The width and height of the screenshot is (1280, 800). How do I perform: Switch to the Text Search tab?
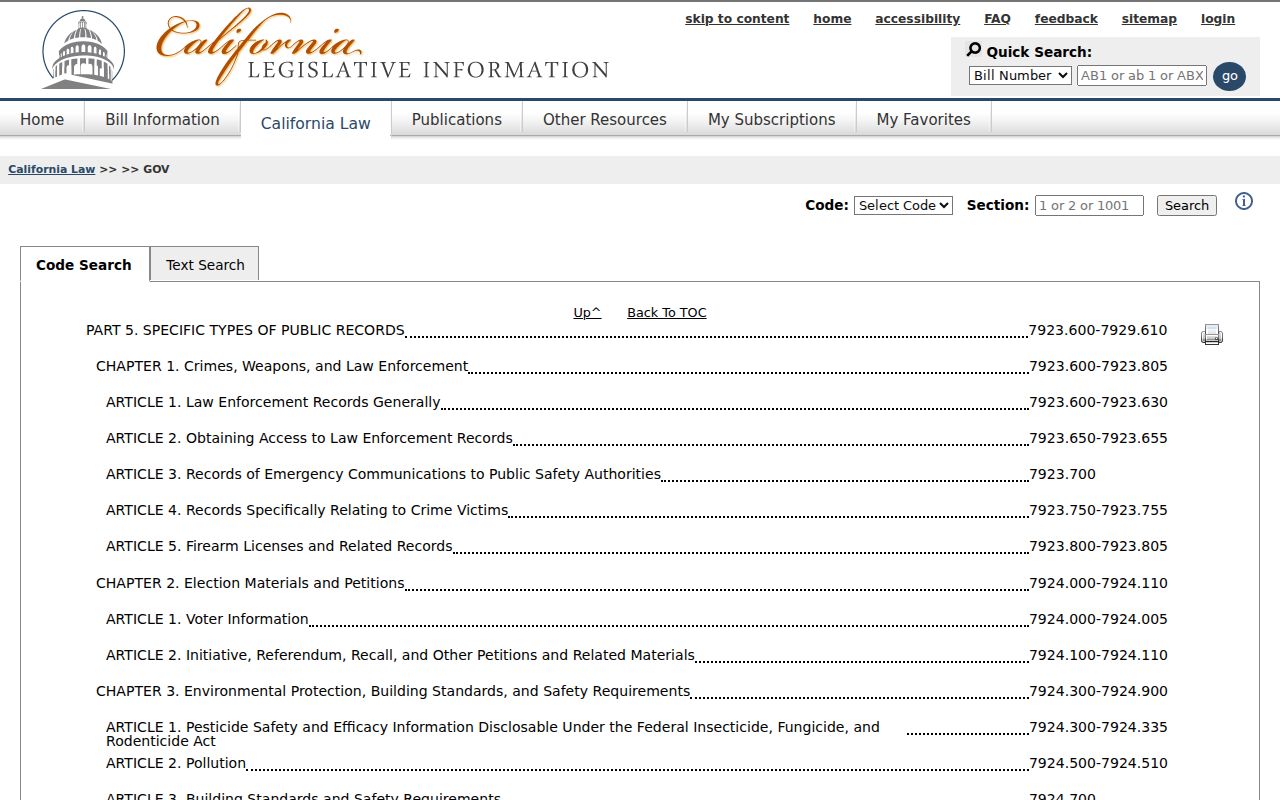point(205,265)
